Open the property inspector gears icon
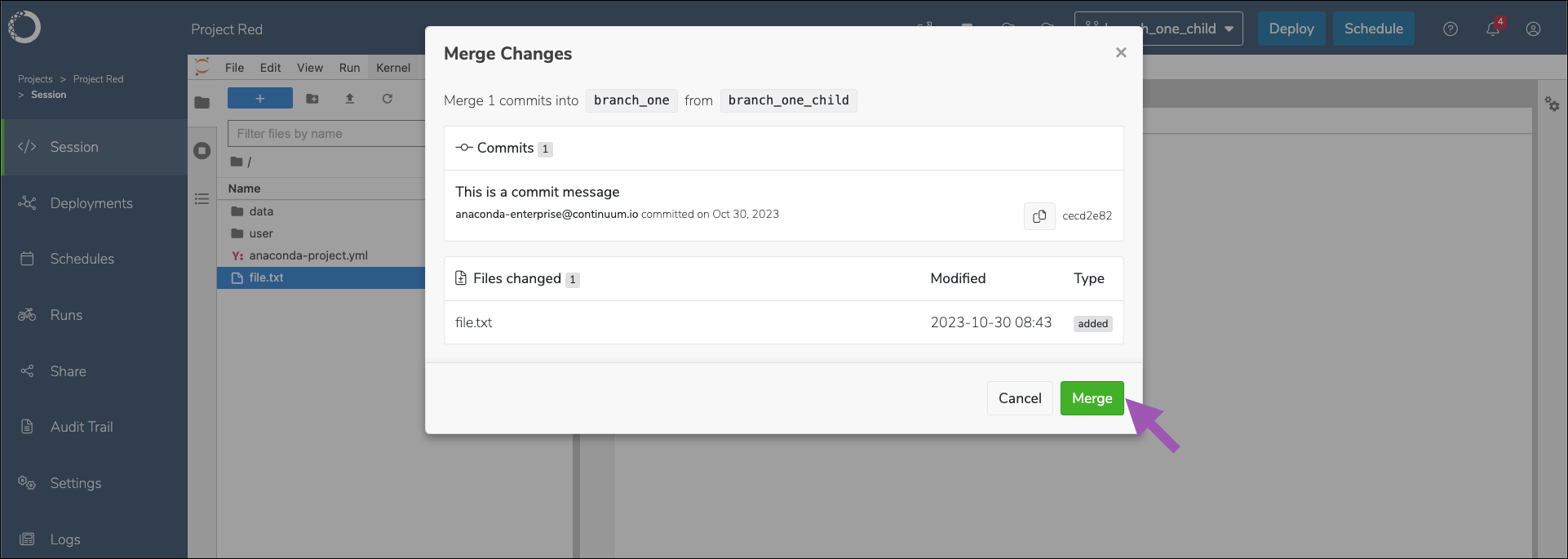 tap(1552, 104)
